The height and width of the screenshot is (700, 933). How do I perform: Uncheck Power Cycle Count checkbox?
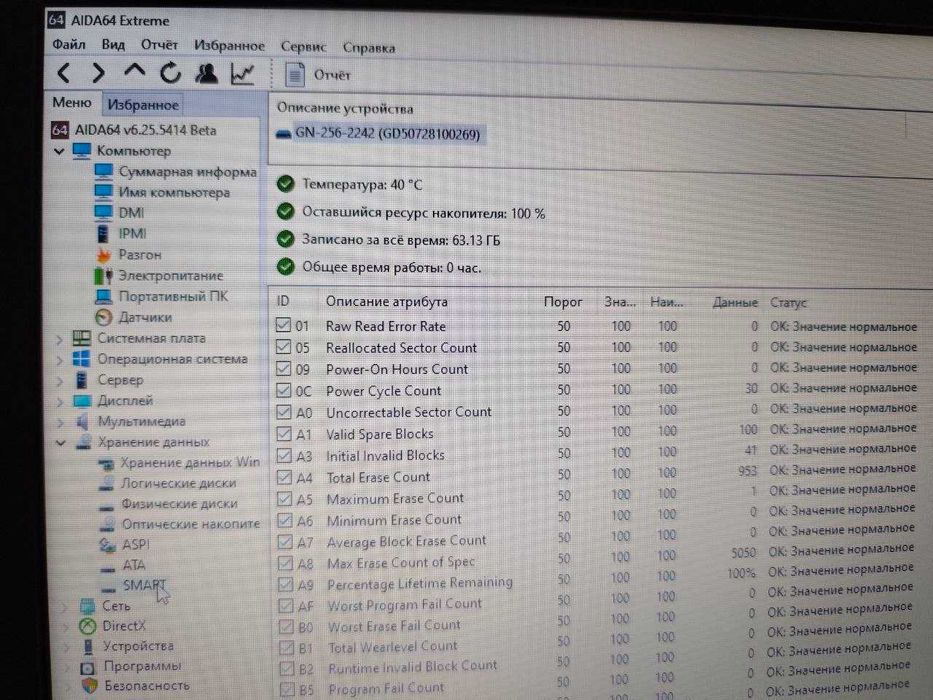283,390
